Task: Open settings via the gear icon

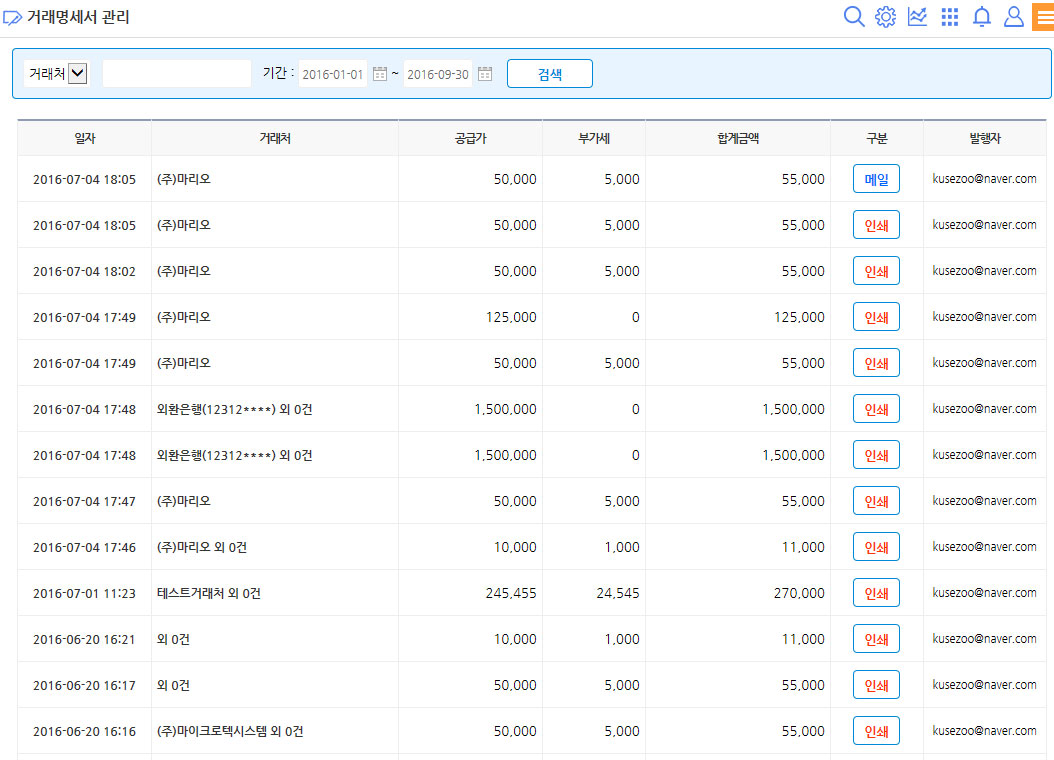Action: pyautogui.click(x=885, y=16)
